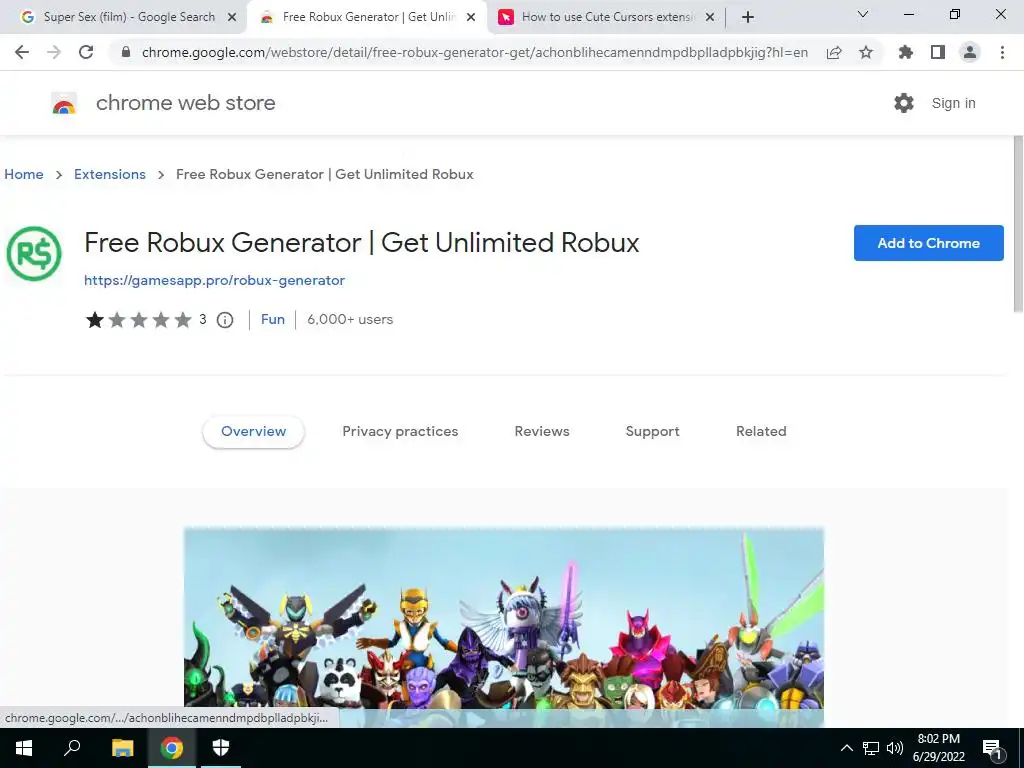Click the Roblox characters screenshot image
This screenshot has width=1024, height=768.
point(504,627)
